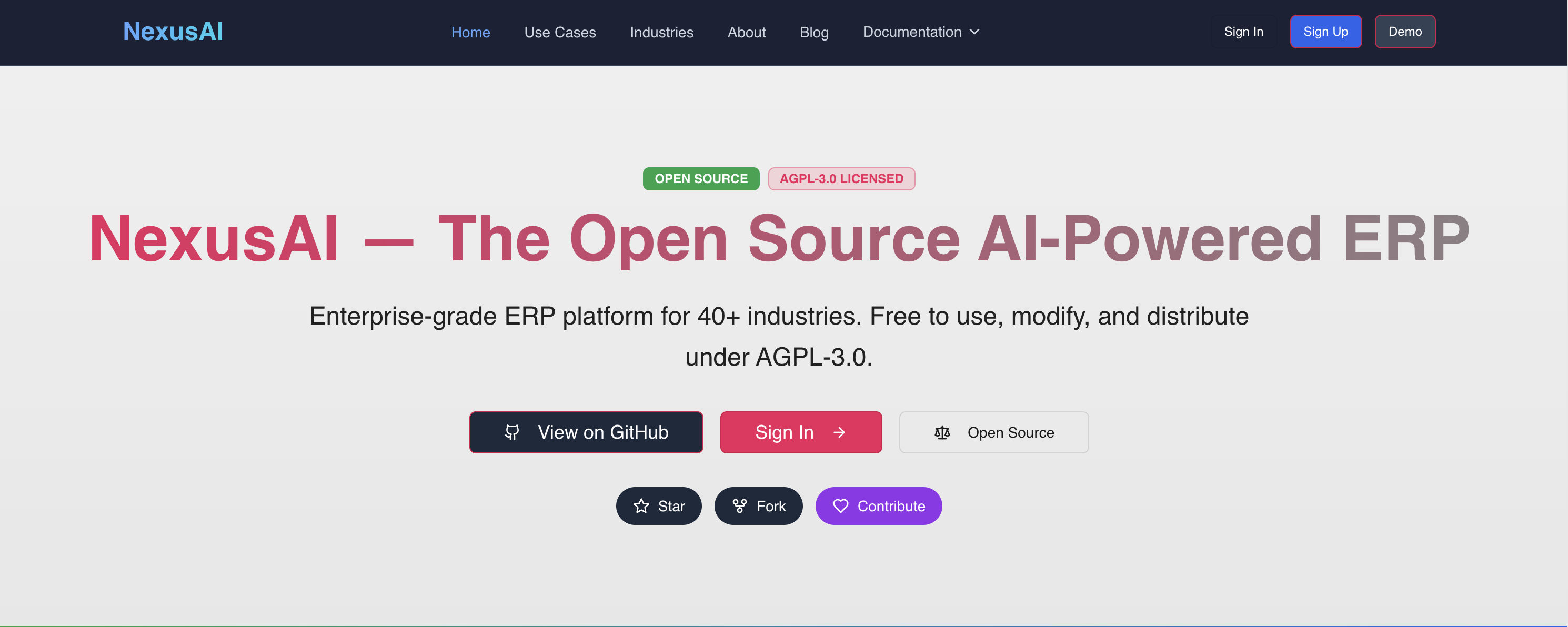Click the Documentation chevron arrow
The image size is (1568, 627).
(975, 32)
